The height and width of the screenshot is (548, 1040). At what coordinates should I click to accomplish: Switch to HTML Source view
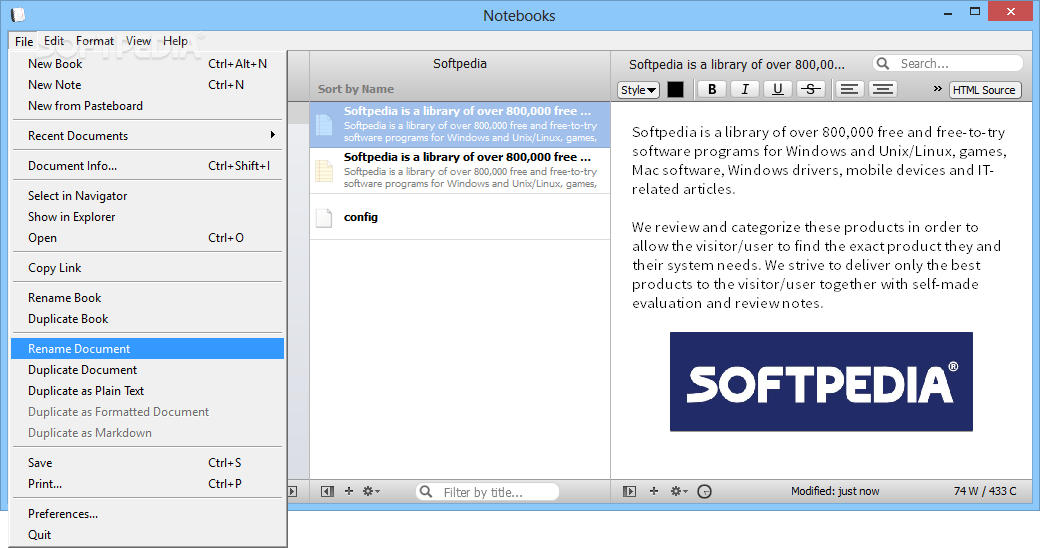[x=985, y=90]
